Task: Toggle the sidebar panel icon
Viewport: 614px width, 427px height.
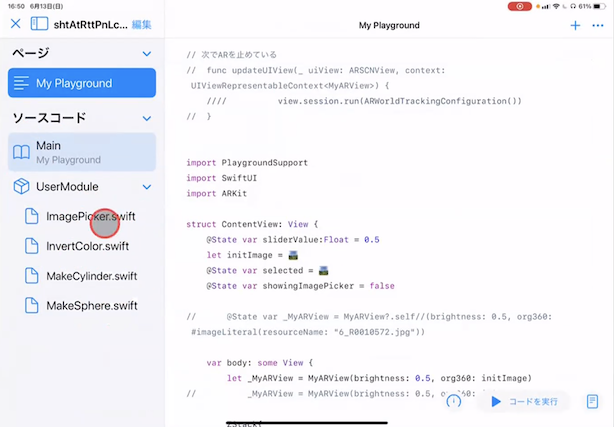Action: pos(40,24)
